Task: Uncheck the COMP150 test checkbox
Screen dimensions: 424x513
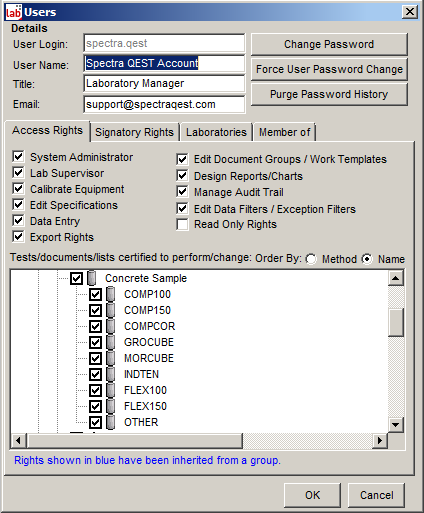Action: pos(95,310)
